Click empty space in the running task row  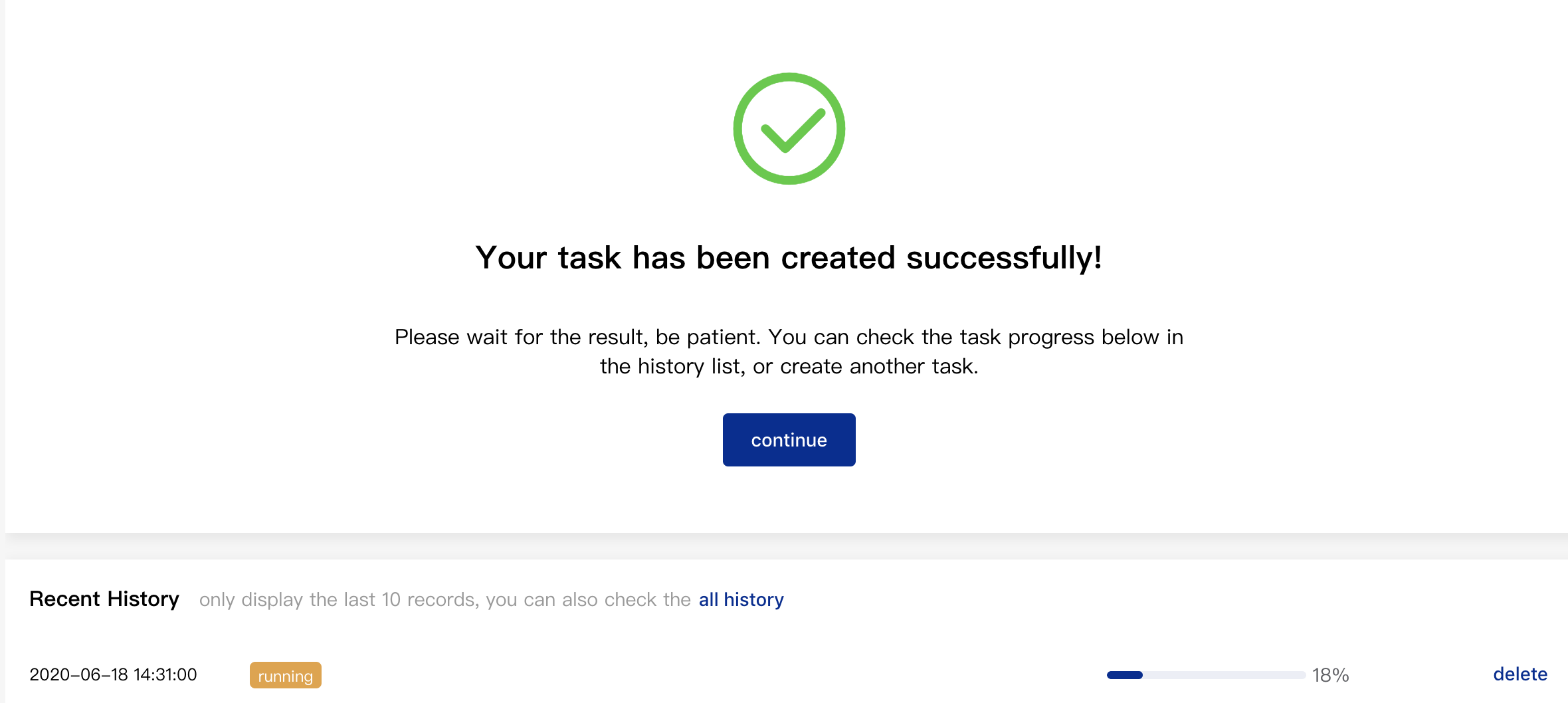coord(711,675)
